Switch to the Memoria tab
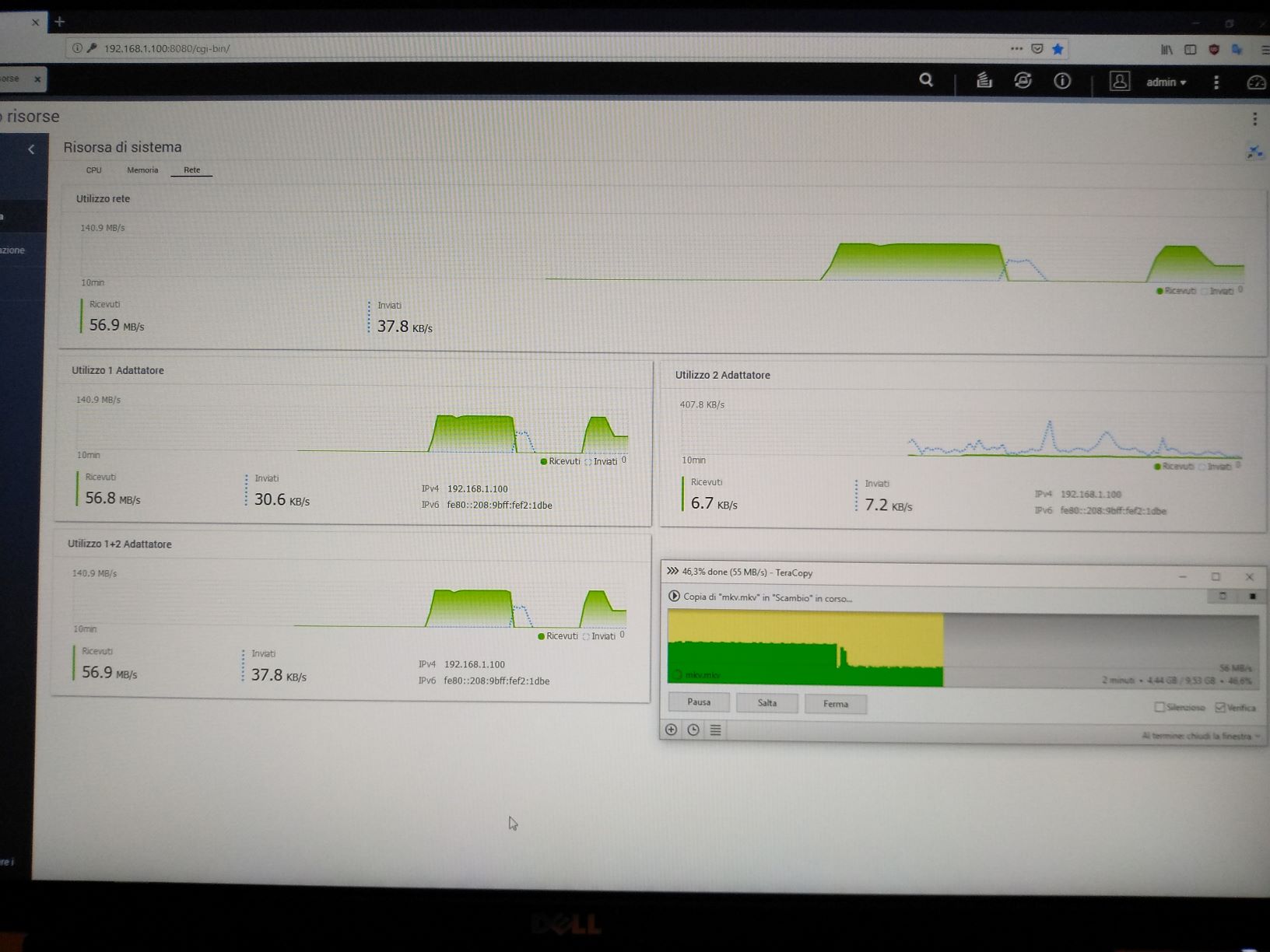The width and height of the screenshot is (1270, 952). (x=142, y=170)
